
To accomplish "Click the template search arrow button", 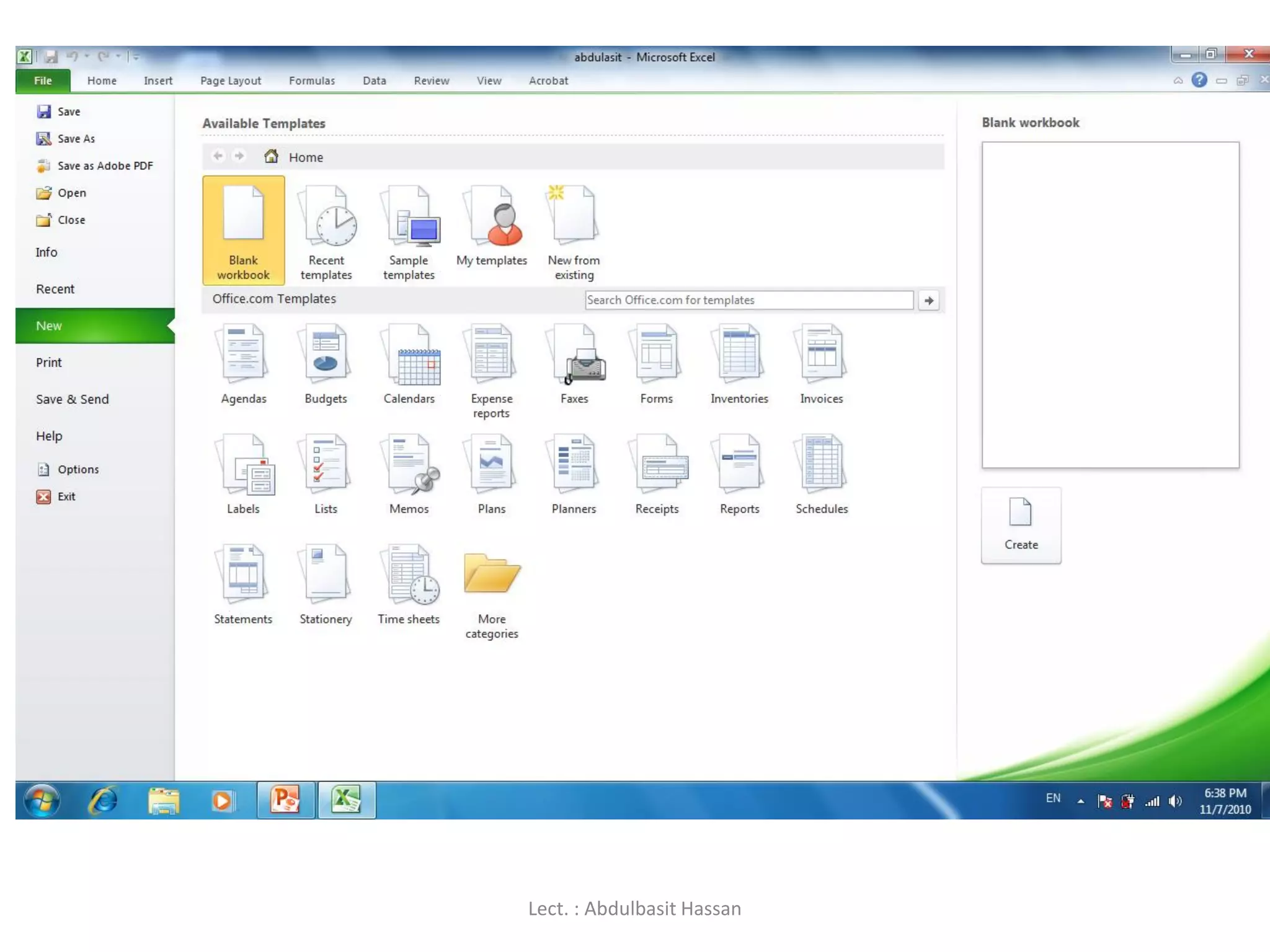I will 928,301.
